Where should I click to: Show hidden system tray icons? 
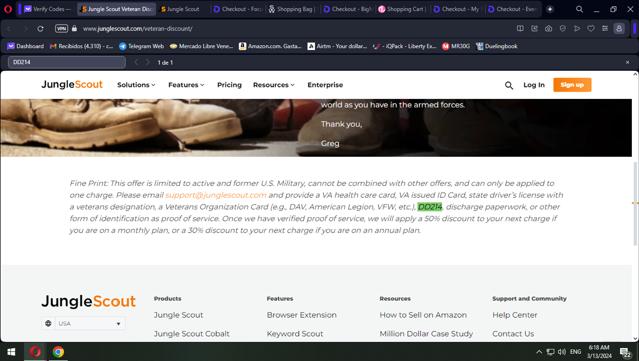539,352
